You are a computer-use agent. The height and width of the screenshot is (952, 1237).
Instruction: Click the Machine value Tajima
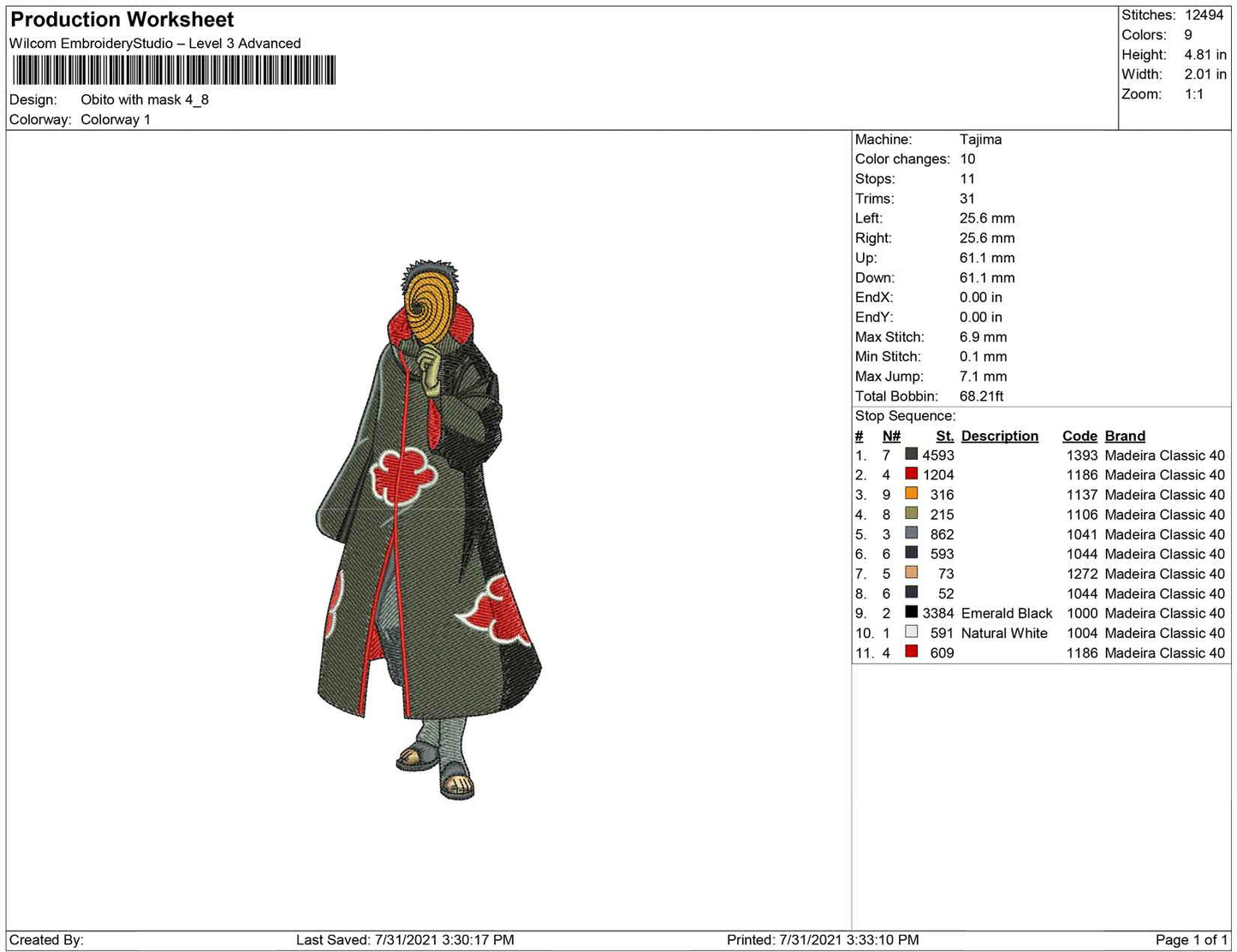coord(980,140)
